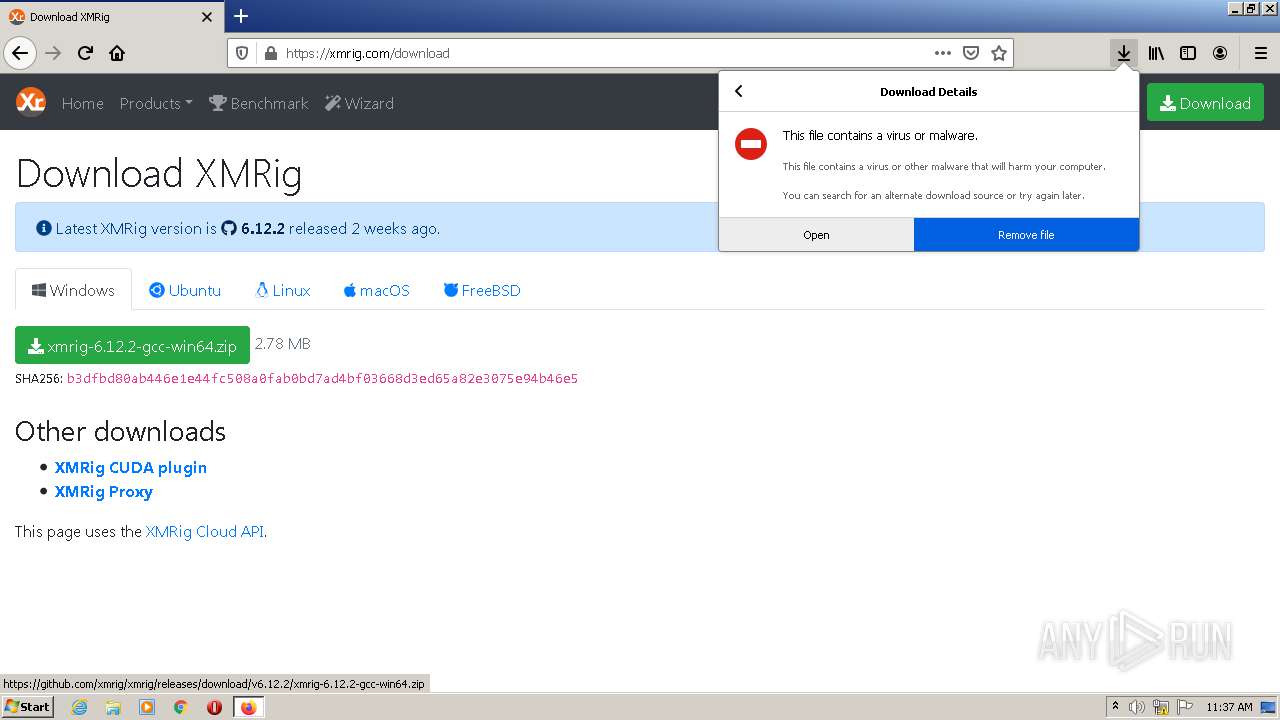
Task: Download xmrig-6.12.2-gcc-win64.zip
Action: click(x=132, y=345)
